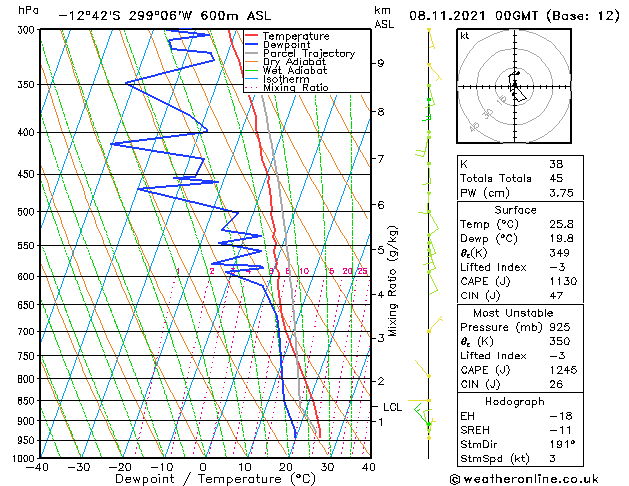Select the surface CIN value 47

(556, 296)
